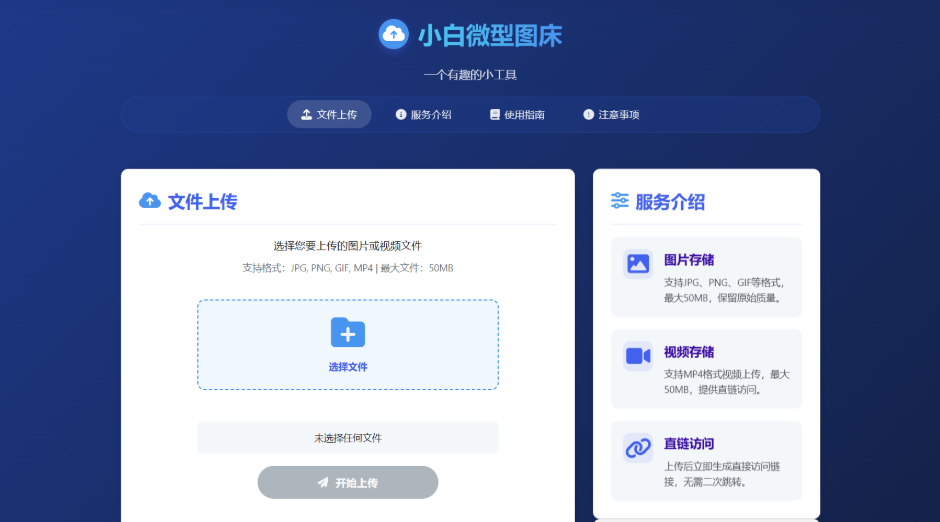Click the 文件上传 panel heading
The height and width of the screenshot is (522, 940).
point(203,201)
